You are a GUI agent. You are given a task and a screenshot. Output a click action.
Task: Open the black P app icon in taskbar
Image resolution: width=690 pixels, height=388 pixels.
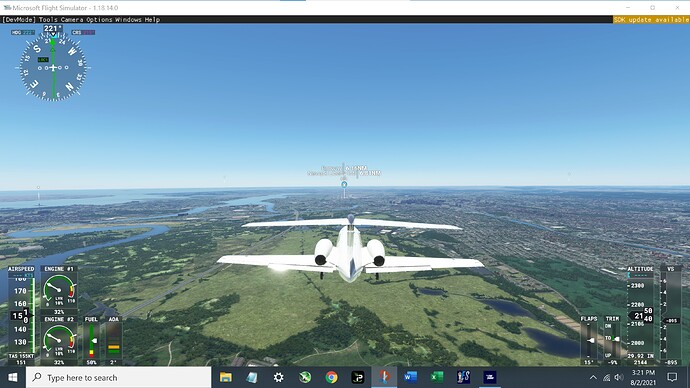[358, 377]
